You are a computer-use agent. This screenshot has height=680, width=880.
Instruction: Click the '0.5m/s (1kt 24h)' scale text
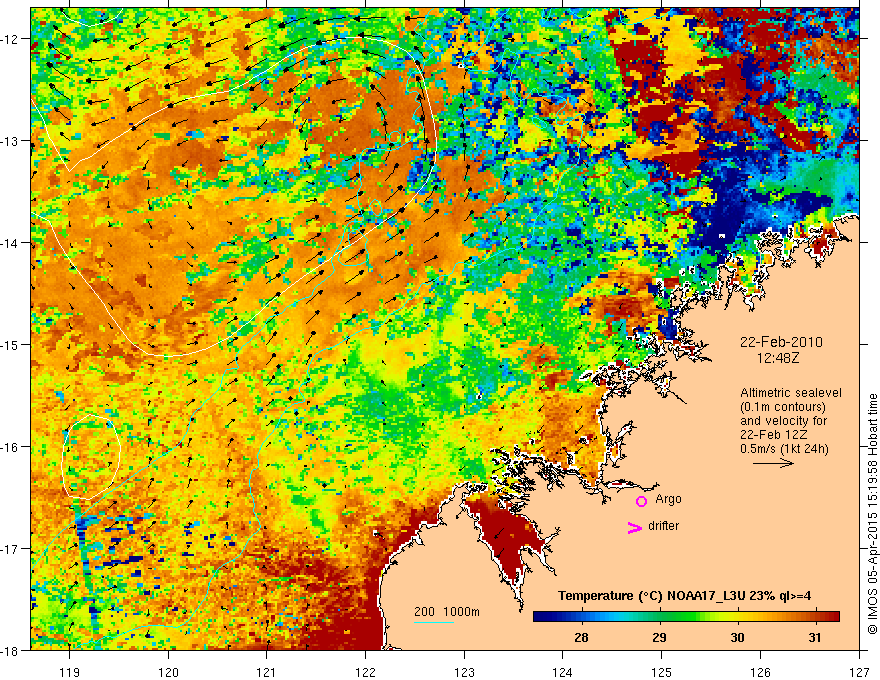(784, 449)
